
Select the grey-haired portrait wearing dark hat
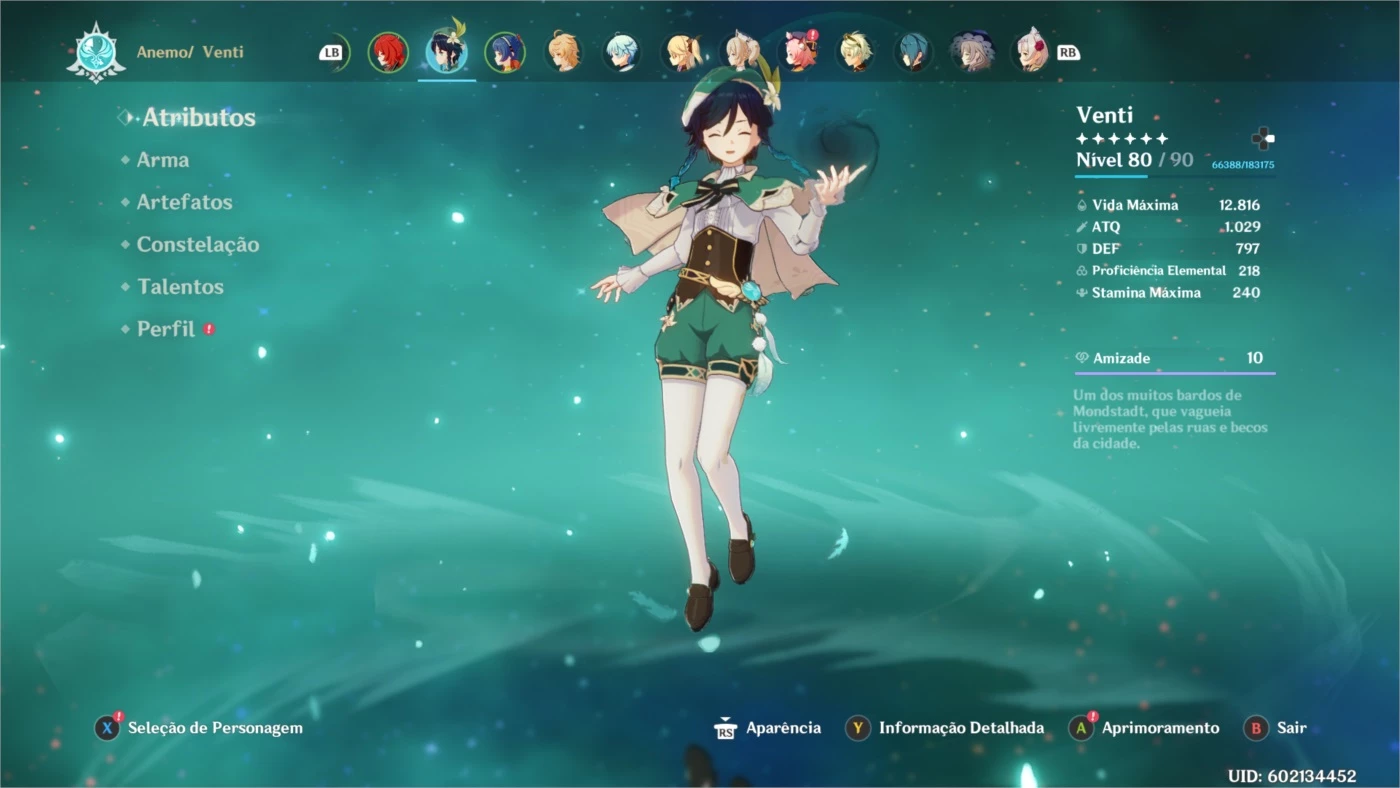(x=972, y=52)
